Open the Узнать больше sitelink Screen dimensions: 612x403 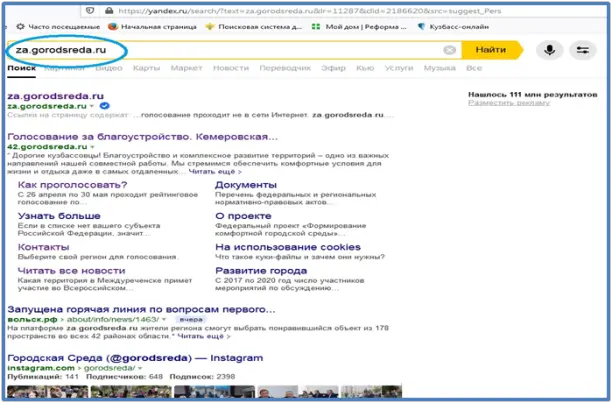tap(59, 216)
